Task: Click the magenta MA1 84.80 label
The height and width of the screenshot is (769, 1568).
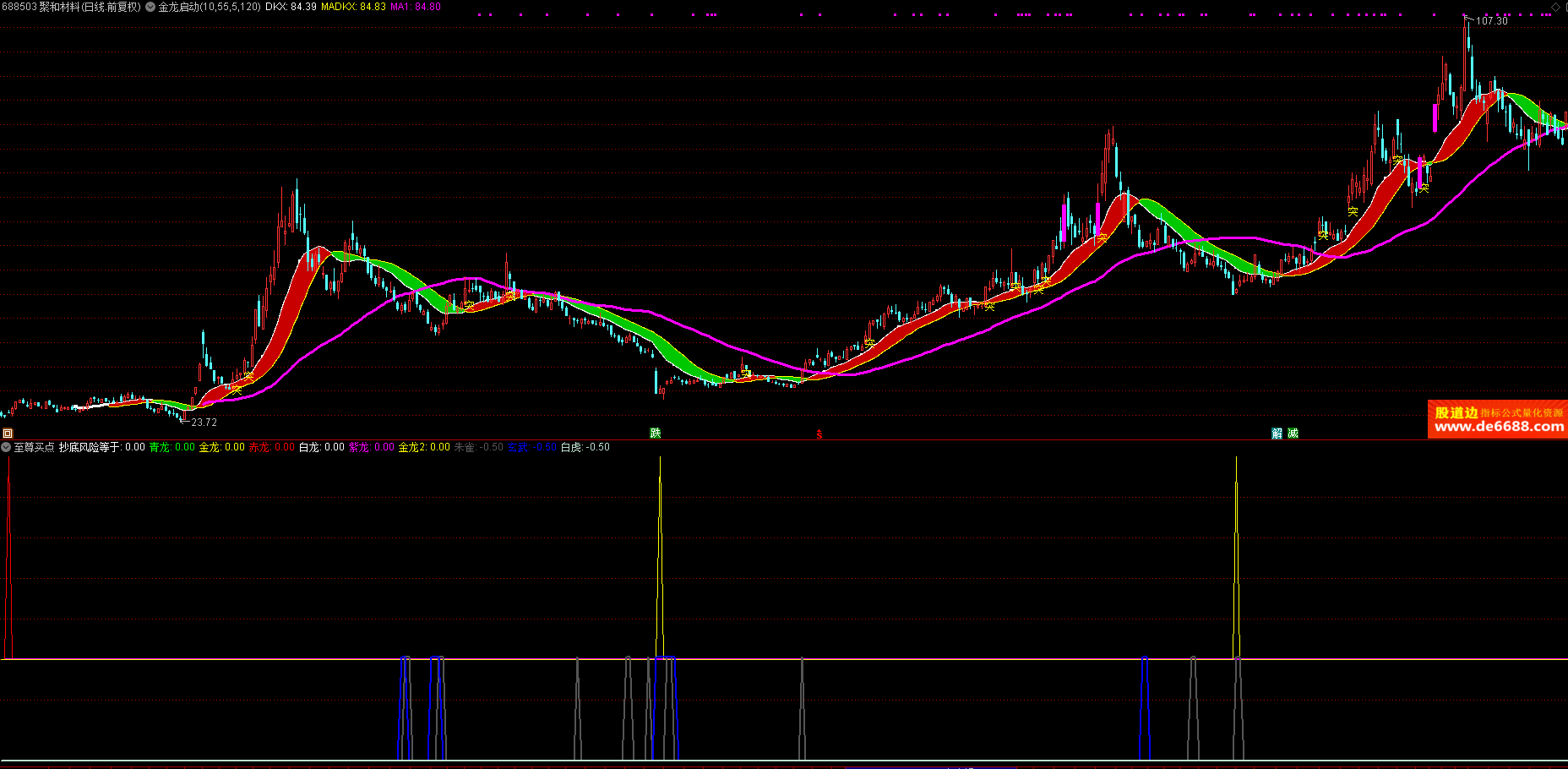Action: point(416,7)
